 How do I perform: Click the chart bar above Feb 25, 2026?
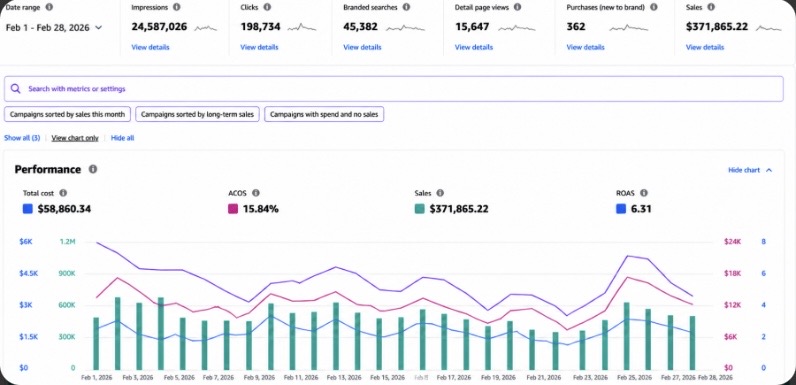626,336
